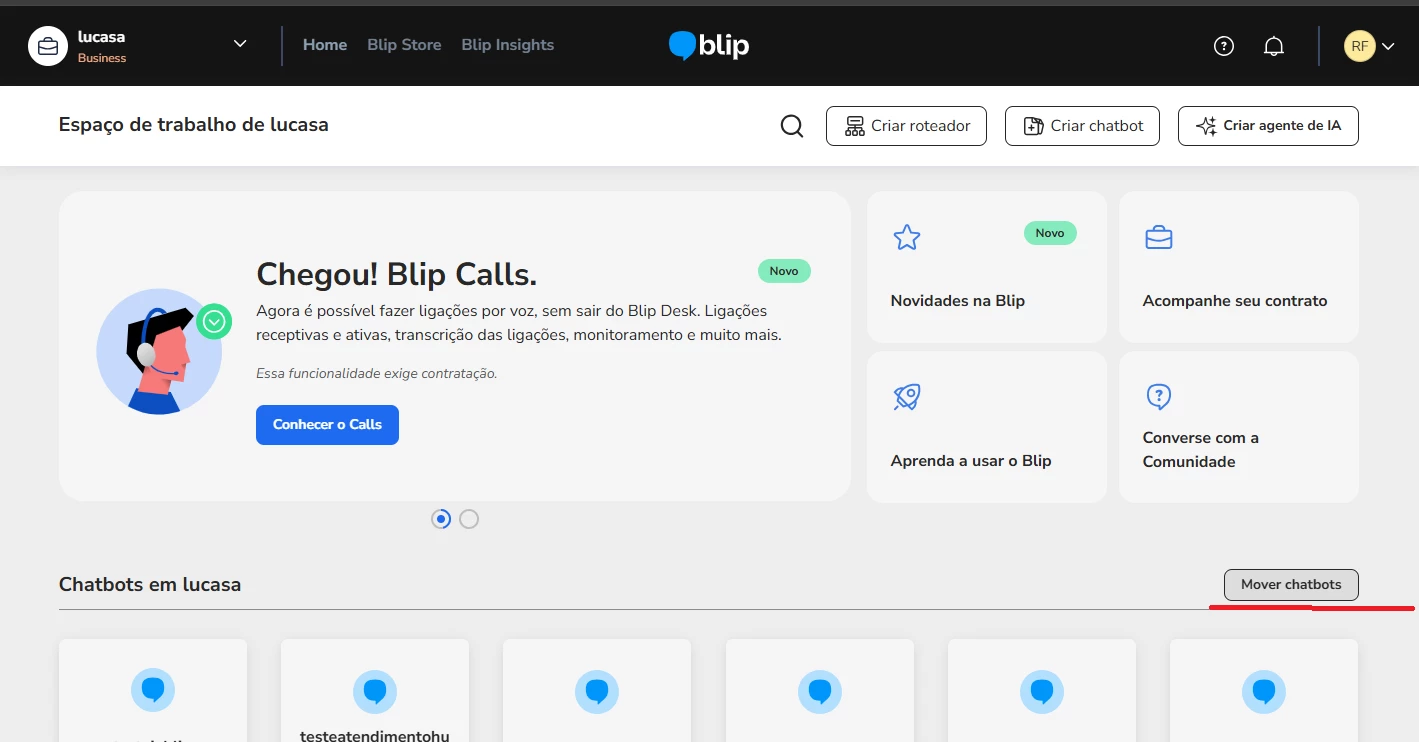Click the Conhecer o Calls button

click(x=327, y=425)
